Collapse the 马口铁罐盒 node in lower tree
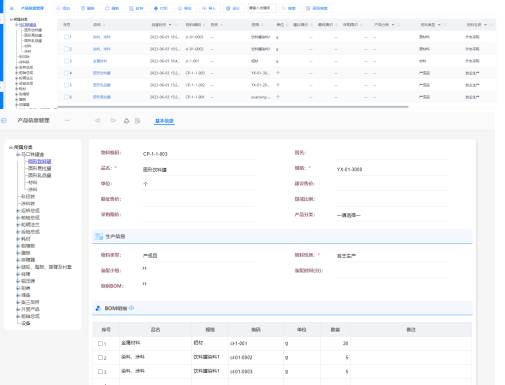505x385 pixels. [17, 154]
